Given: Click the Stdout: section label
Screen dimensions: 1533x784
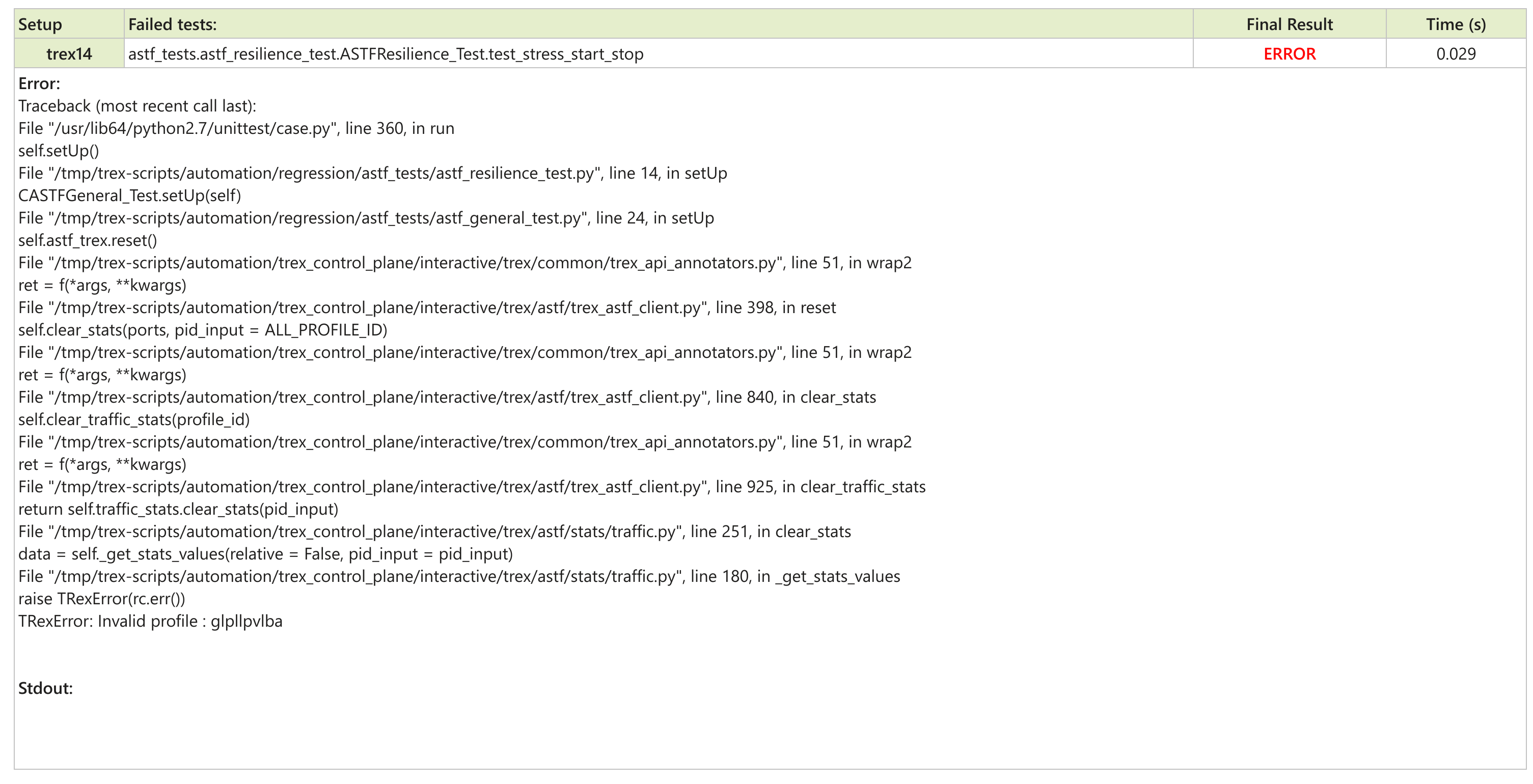Looking at the screenshot, I should pos(45,688).
